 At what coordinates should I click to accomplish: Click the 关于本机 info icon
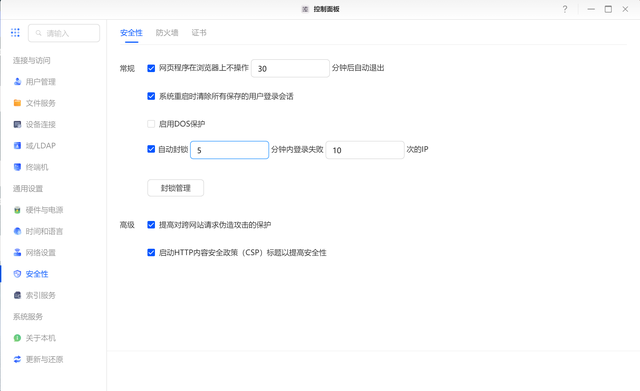point(17,338)
